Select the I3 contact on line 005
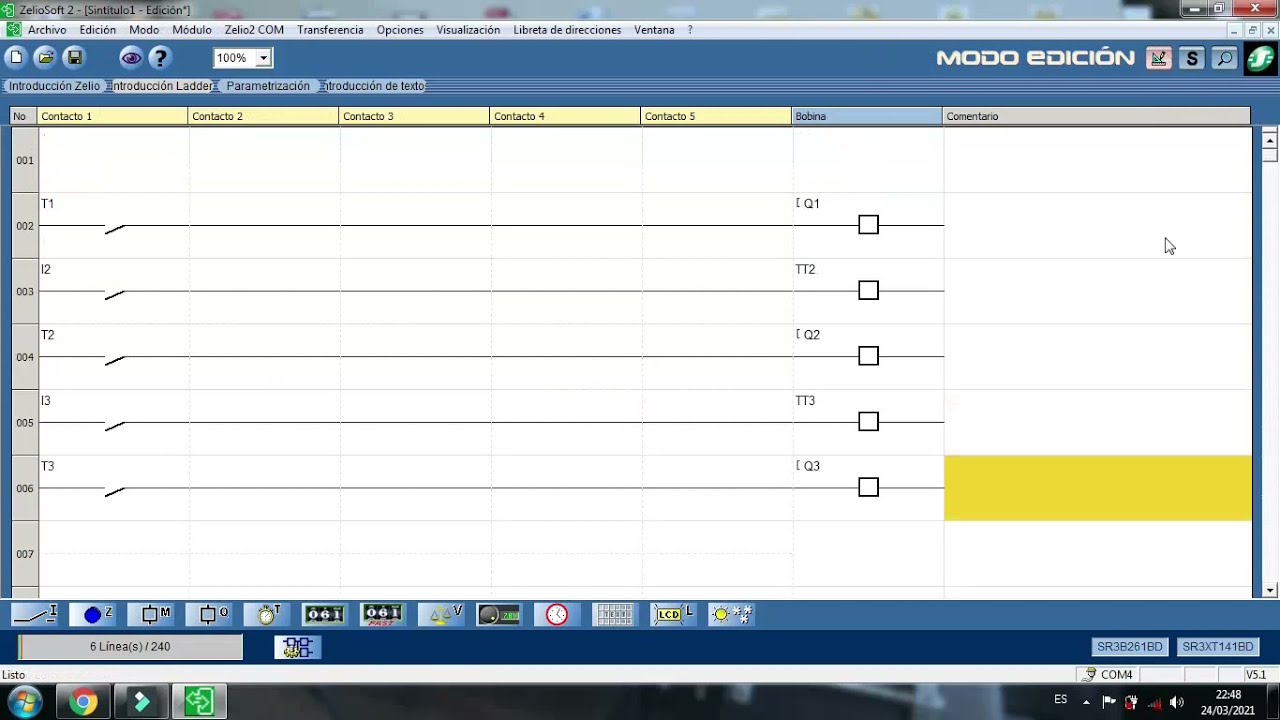This screenshot has height=720, width=1280. 113,422
